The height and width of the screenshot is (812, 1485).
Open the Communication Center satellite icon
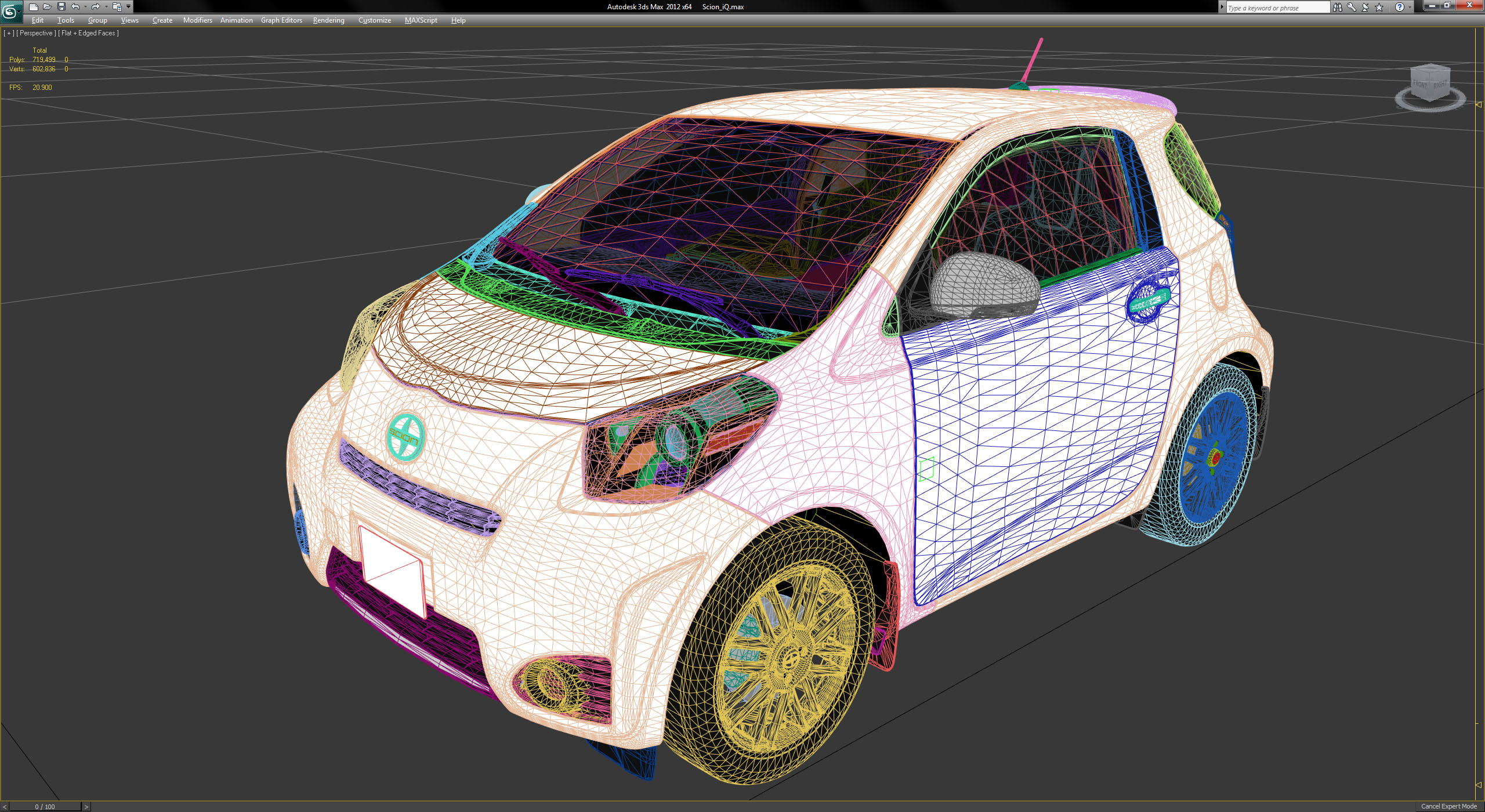click(x=1365, y=7)
